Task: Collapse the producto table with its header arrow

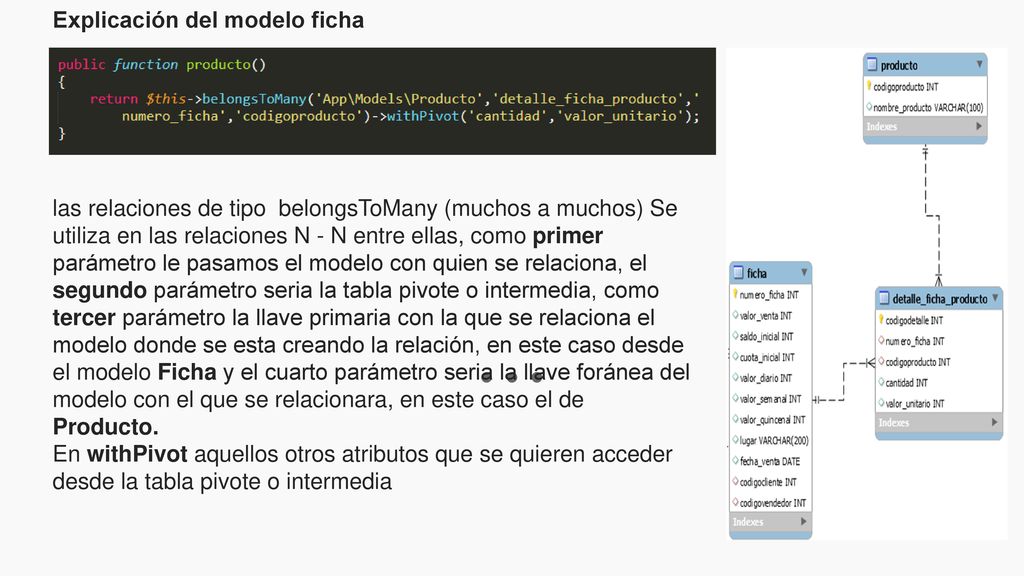Action: tap(980, 64)
